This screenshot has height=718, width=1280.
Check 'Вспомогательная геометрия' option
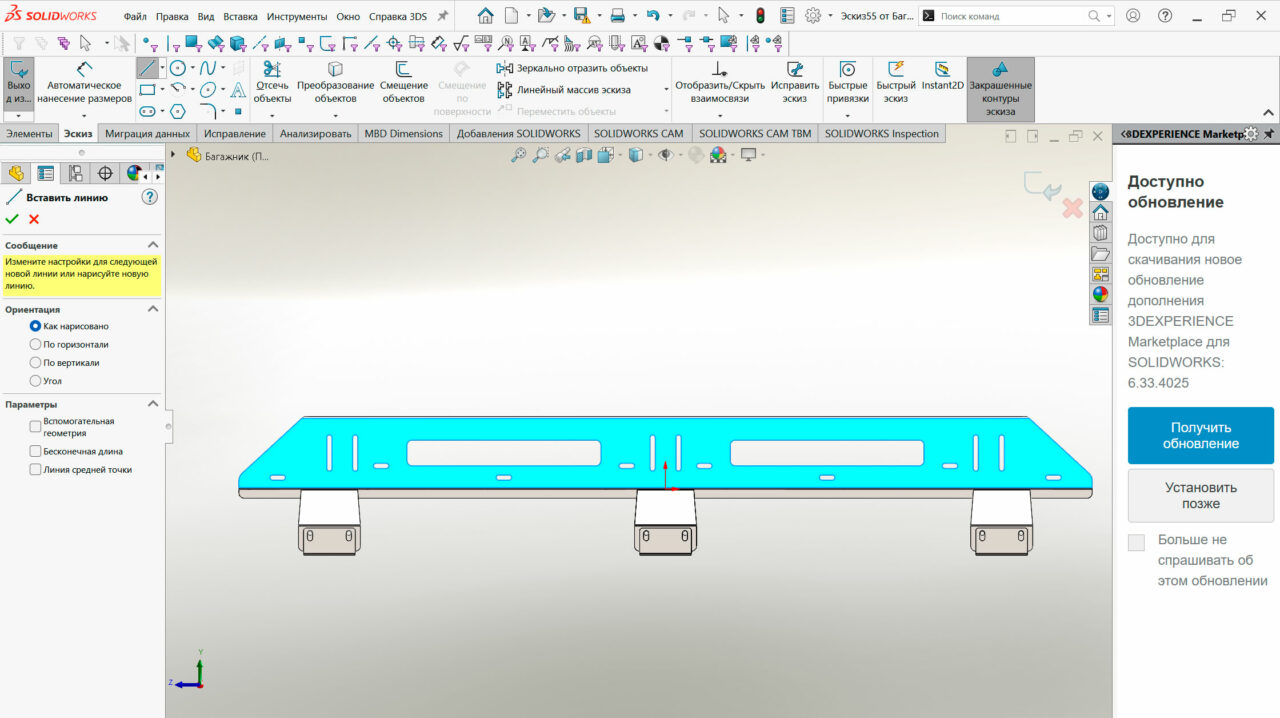36,427
